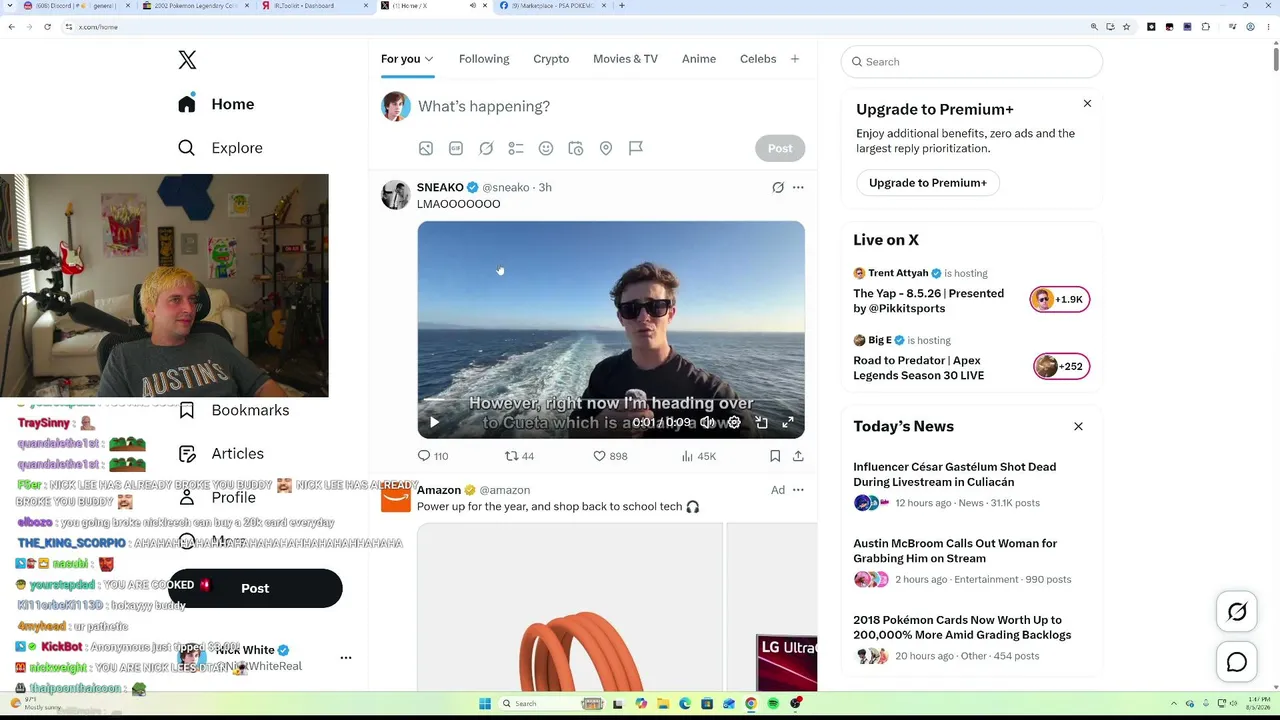Play the SNEAKO video

(434, 423)
